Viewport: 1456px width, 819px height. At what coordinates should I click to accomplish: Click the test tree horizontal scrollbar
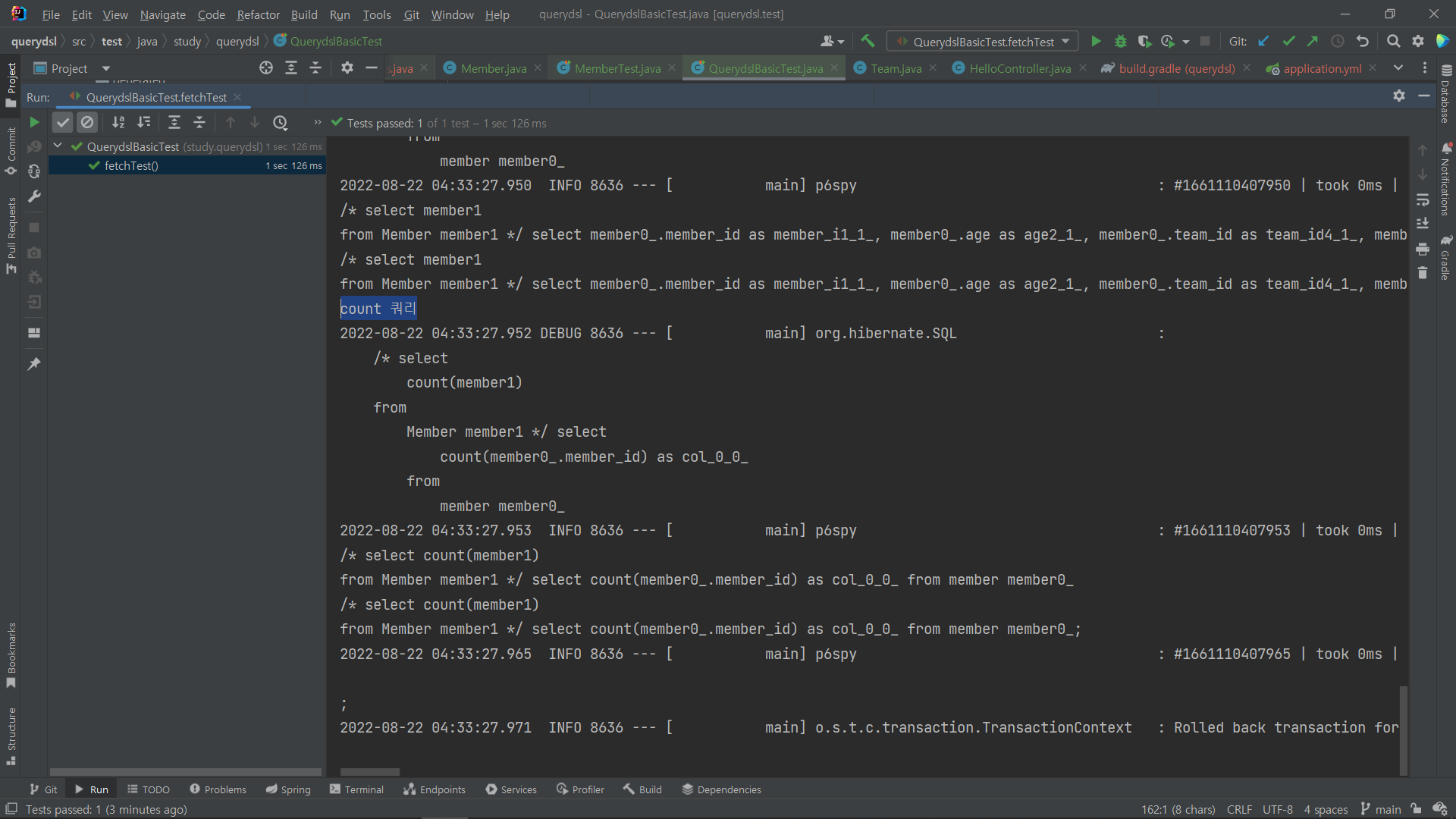185,772
